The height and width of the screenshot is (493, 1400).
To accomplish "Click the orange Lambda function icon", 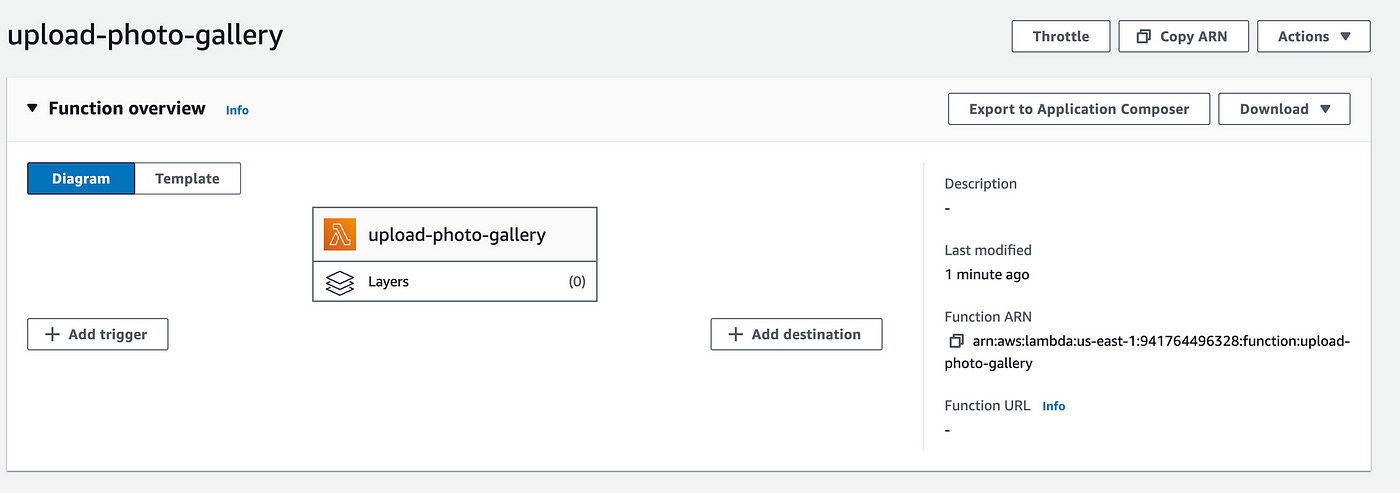I will (340, 235).
